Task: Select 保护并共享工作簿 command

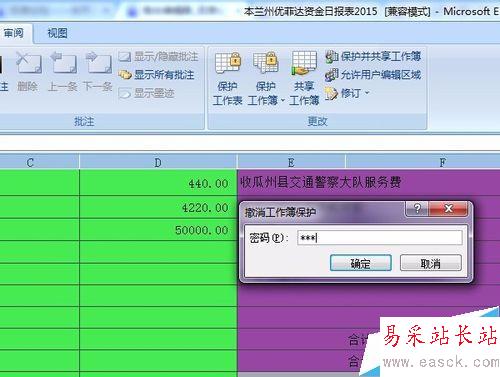Action: coord(373,56)
